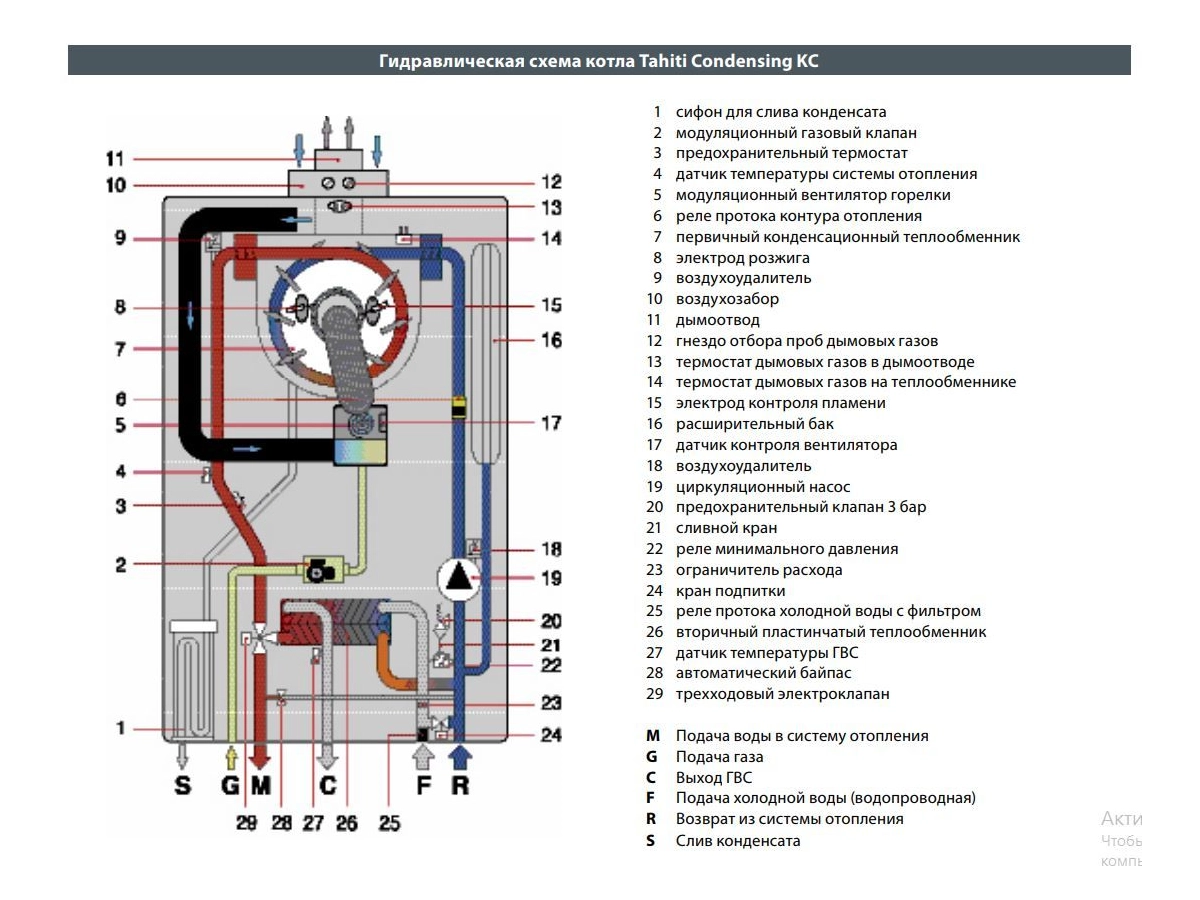The width and height of the screenshot is (1200, 900).
Task: Click the blue R return arrow
Action: pos(459,755)
